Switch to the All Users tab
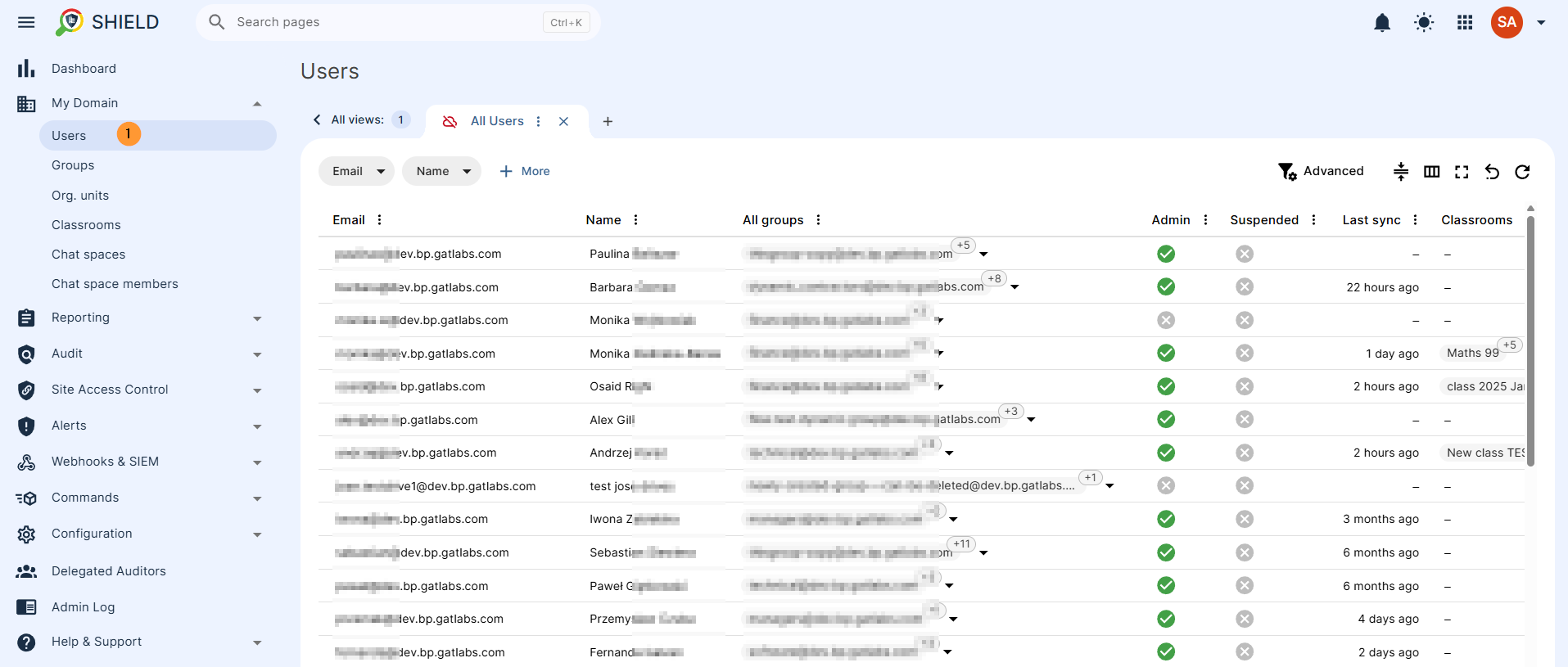This screenshot has height=667, width=1568. point(497,121)
